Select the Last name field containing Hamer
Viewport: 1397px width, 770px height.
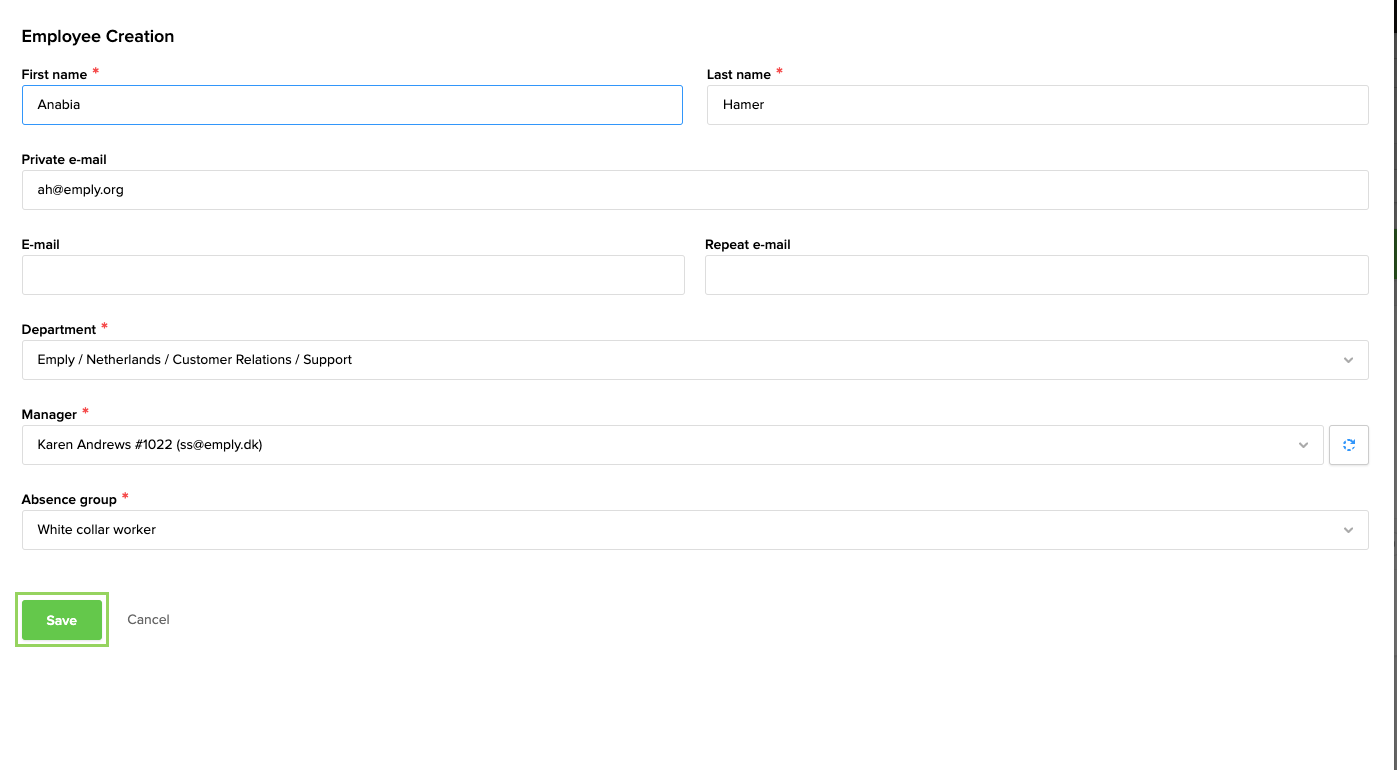coord(1036,104)
